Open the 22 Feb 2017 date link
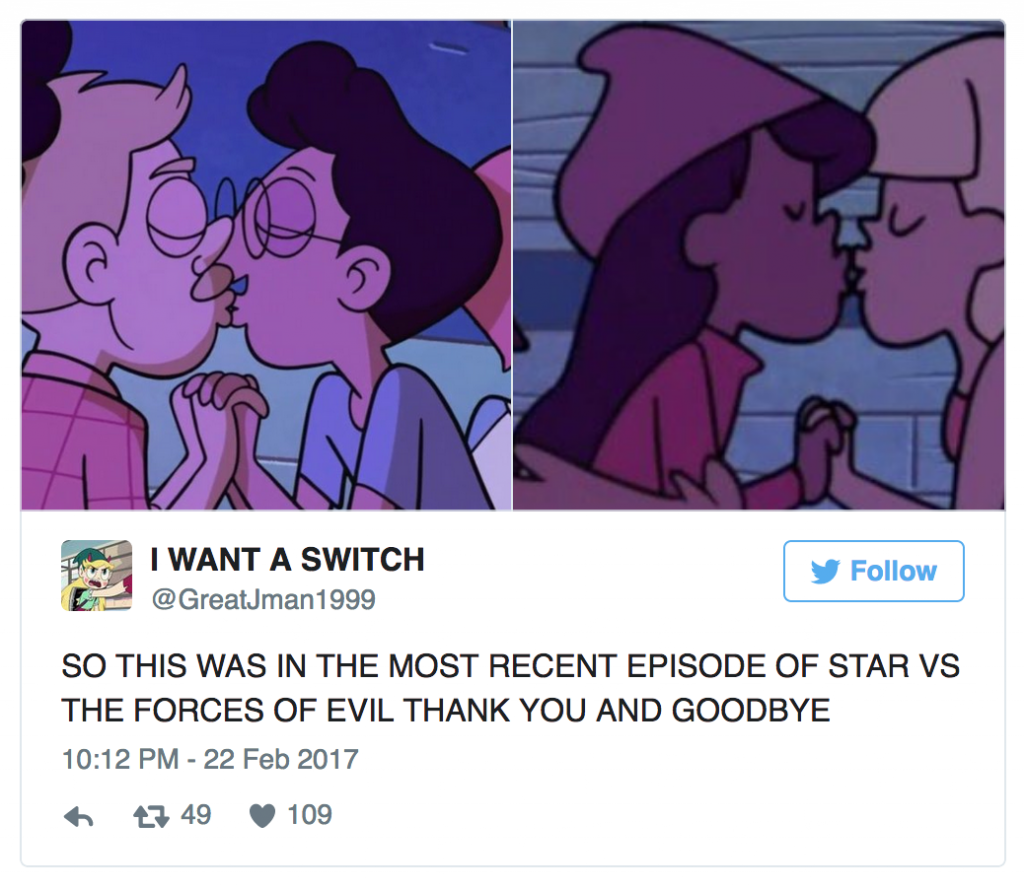 (281, 760)
